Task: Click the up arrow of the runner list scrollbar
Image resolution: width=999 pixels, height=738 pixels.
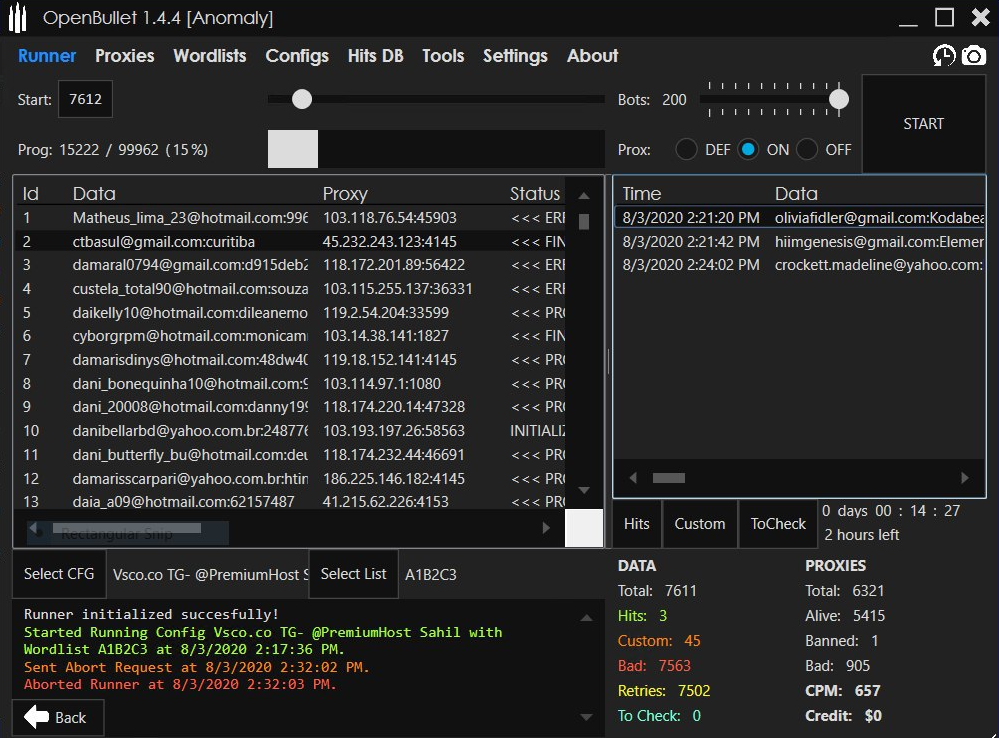Action: coord(584,196)
